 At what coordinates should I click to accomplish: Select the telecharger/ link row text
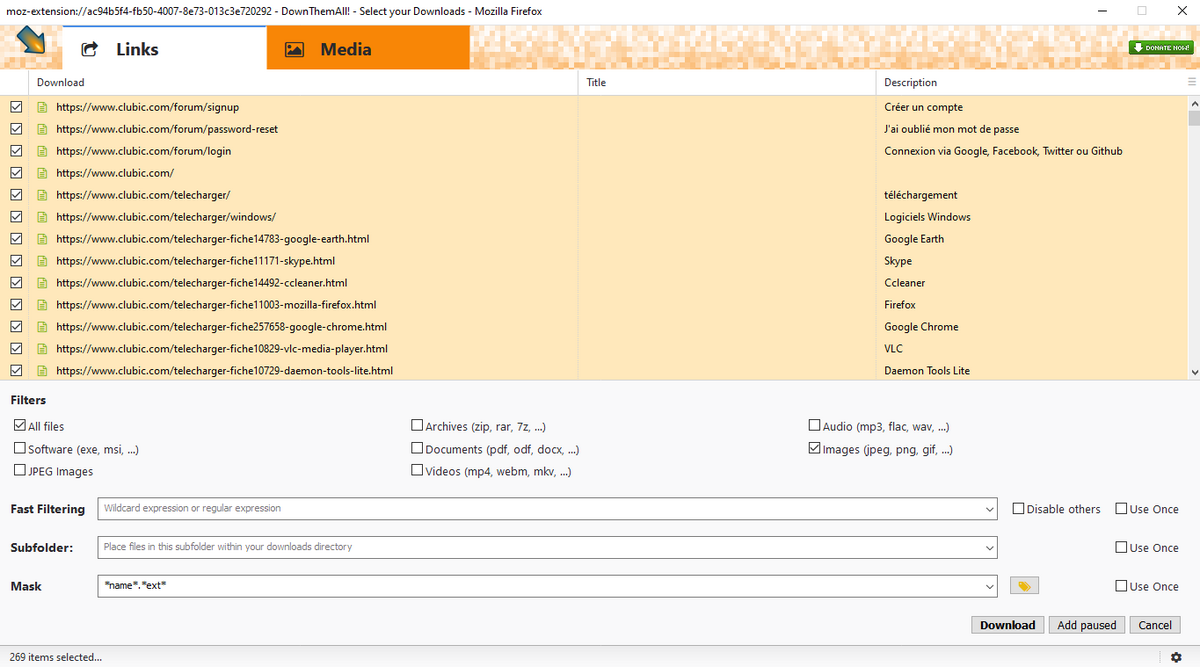click(x=143, y=195)
